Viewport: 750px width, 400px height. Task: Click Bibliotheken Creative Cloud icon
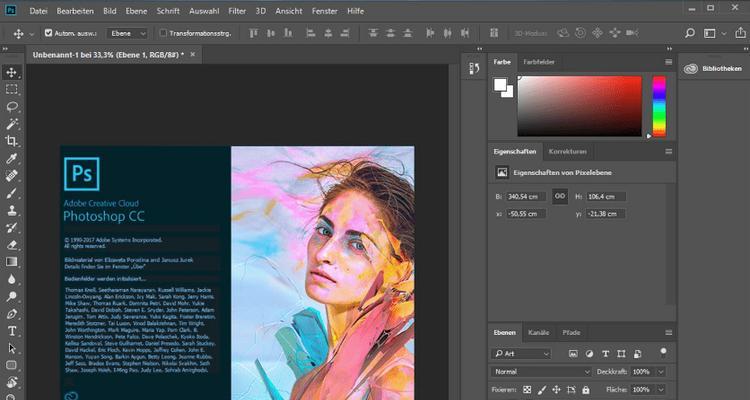[x=691, y=69]
